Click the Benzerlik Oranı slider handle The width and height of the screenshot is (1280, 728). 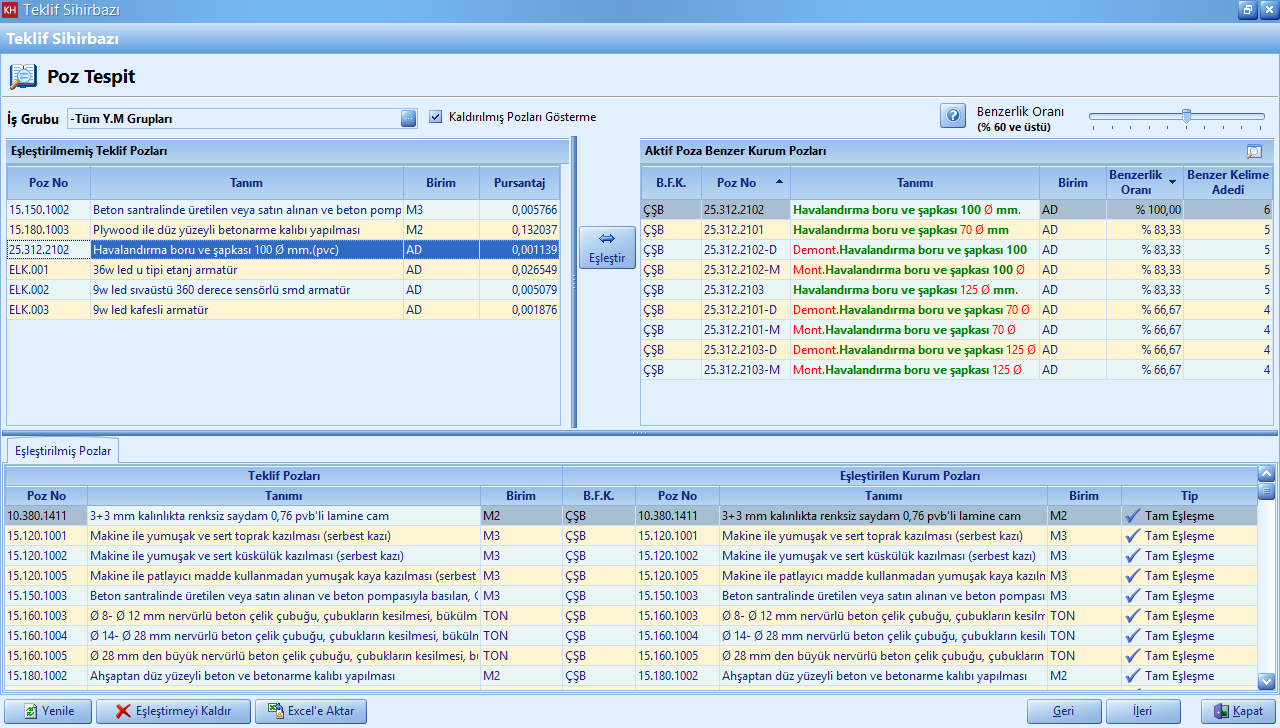click(x=1186, y=116)
